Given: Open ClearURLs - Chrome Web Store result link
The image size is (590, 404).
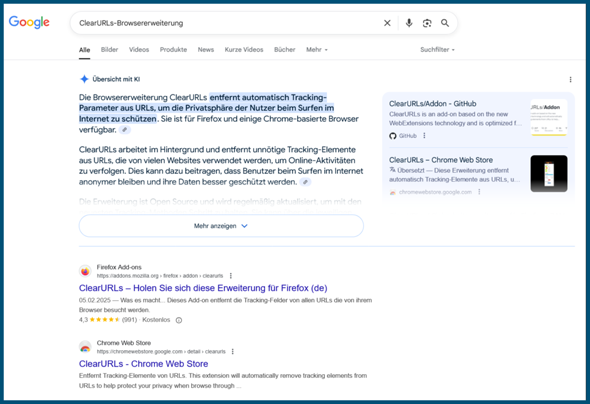Looking at the screenshot, I should coord(143,364).
